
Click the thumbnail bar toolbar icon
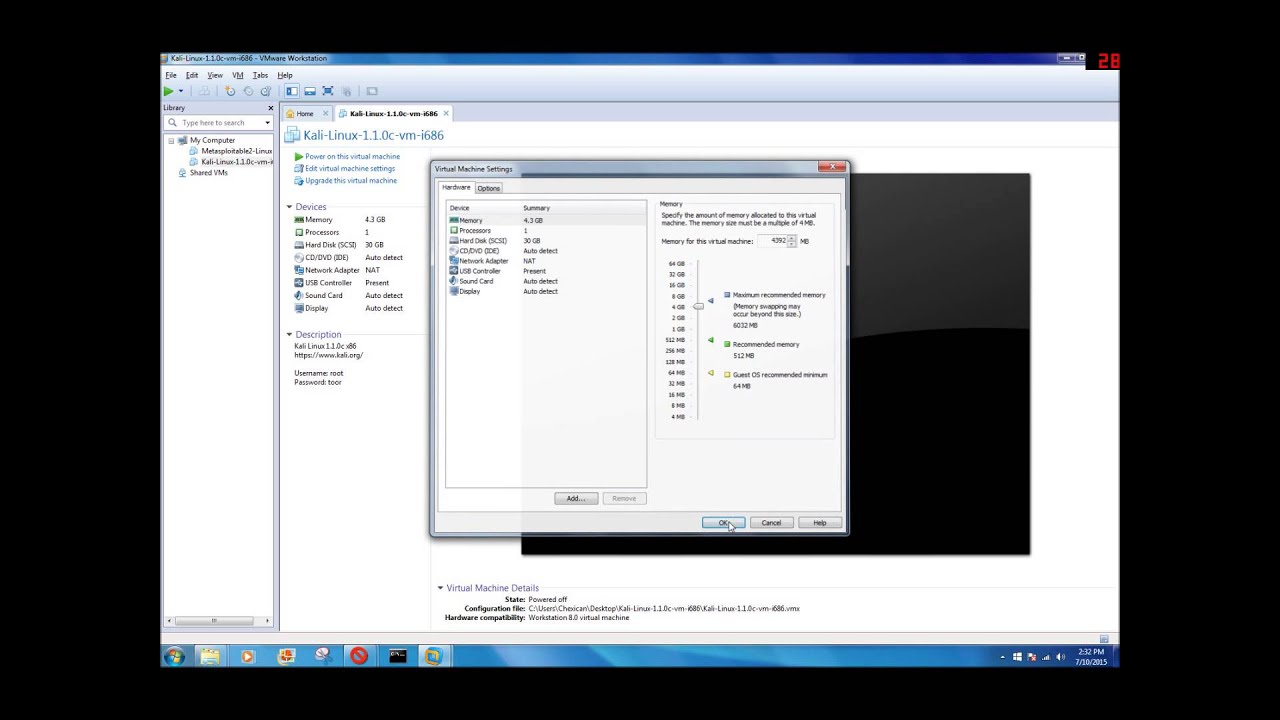310,91
